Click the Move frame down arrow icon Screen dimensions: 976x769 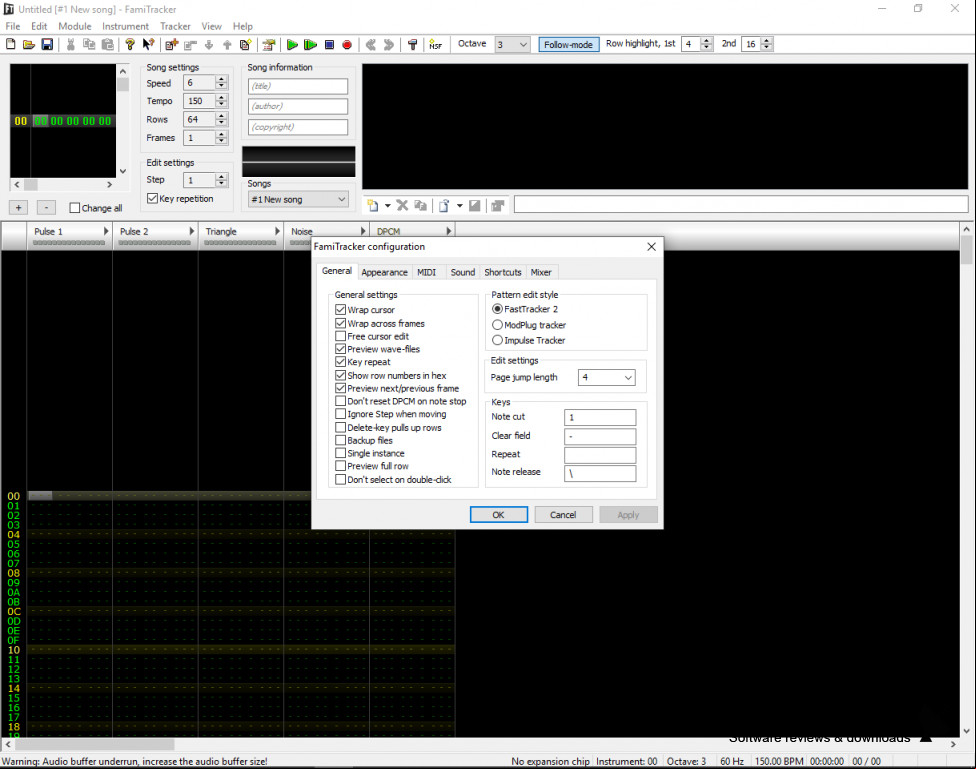tap(209, 44)
